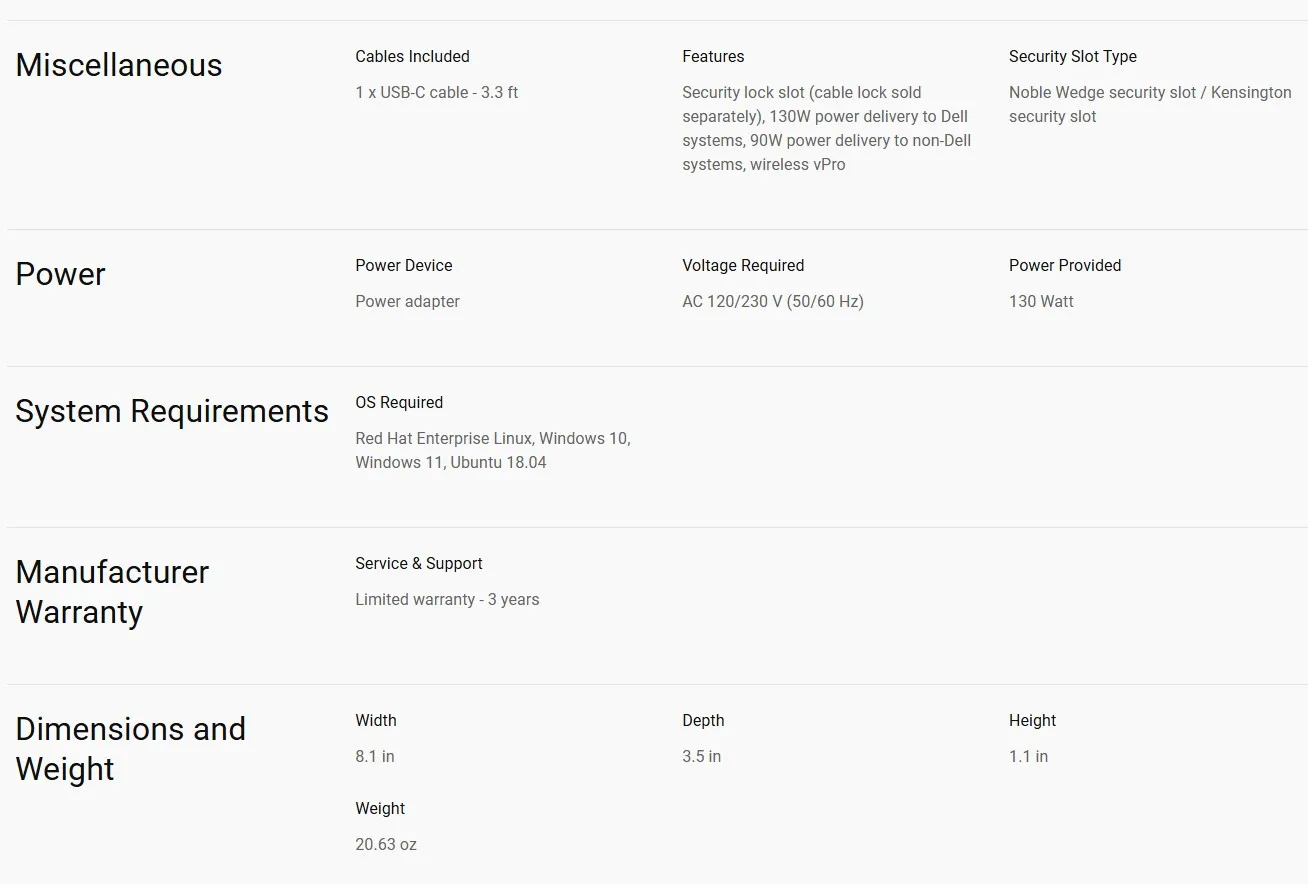Click the Power Device label
Image resolution: width=1308 pixels, height=895 pixels.
[403, 266]
